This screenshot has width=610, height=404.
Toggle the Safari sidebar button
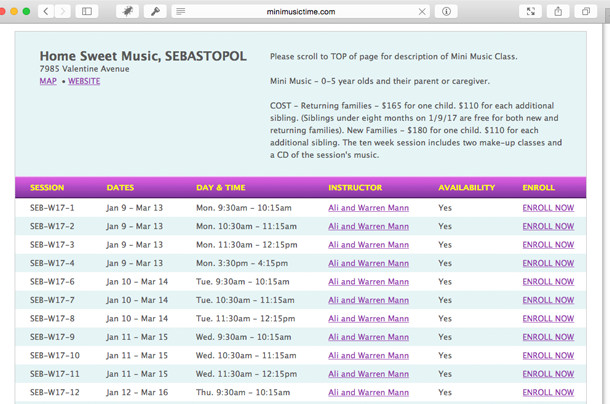click(88, 11)
